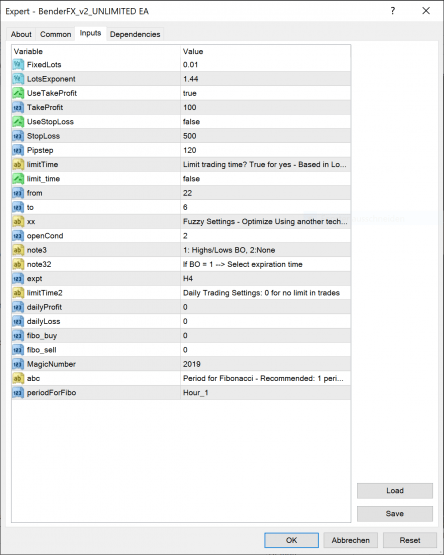Screen dimensions: 444x555
Task: Click the openCond integer icon
Action: tap(18, 236)
